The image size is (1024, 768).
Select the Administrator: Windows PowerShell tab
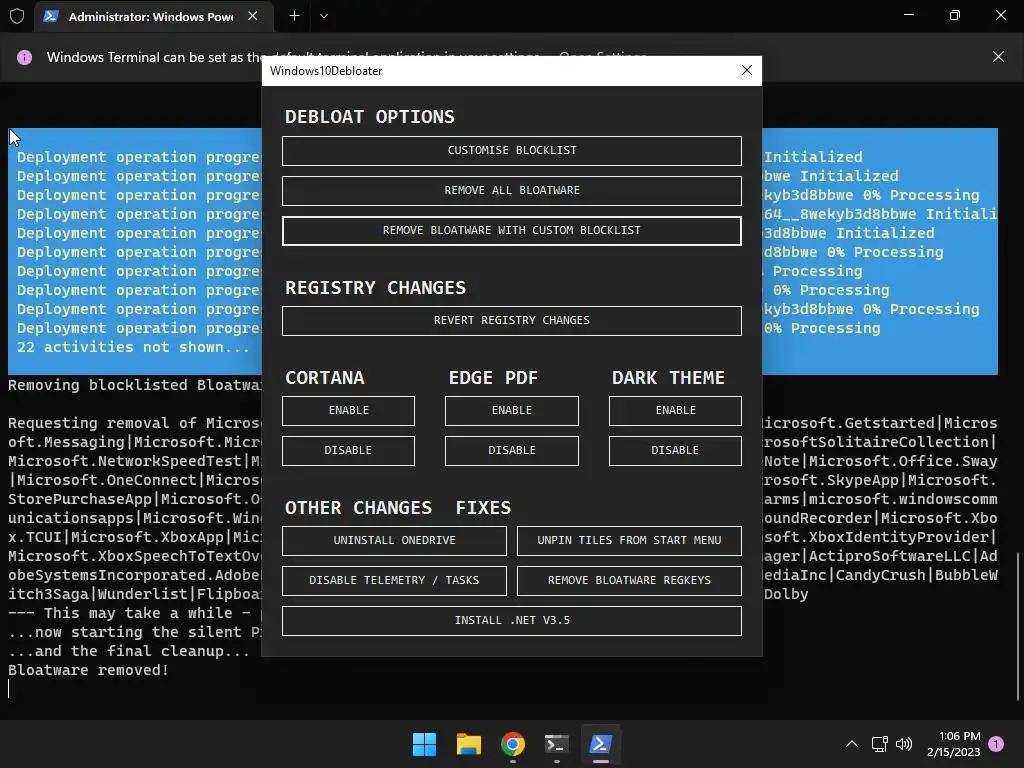pos(153,16)
